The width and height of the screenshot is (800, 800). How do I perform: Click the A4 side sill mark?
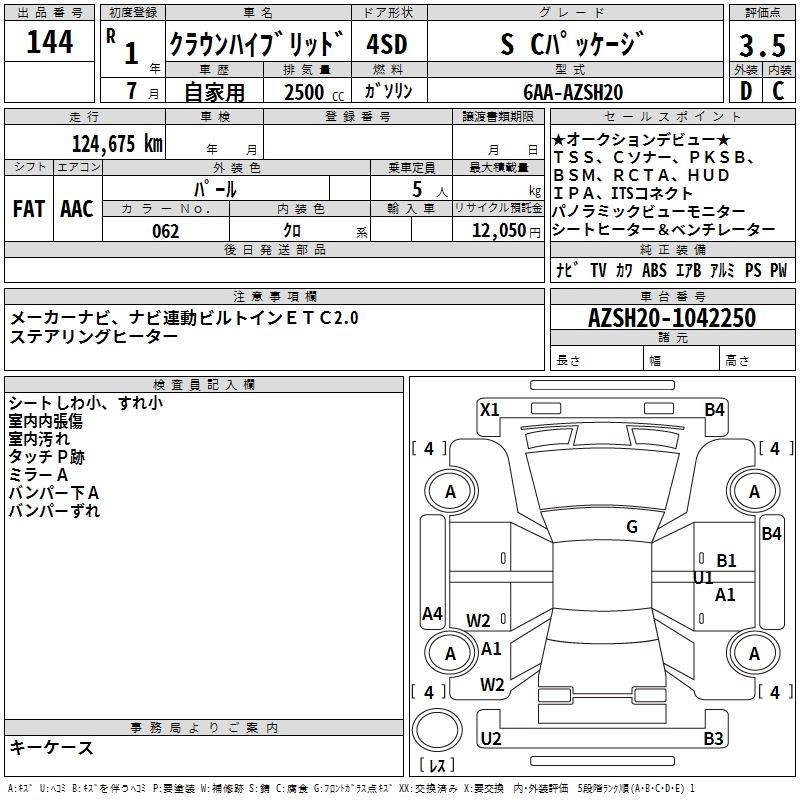[432, 613]
